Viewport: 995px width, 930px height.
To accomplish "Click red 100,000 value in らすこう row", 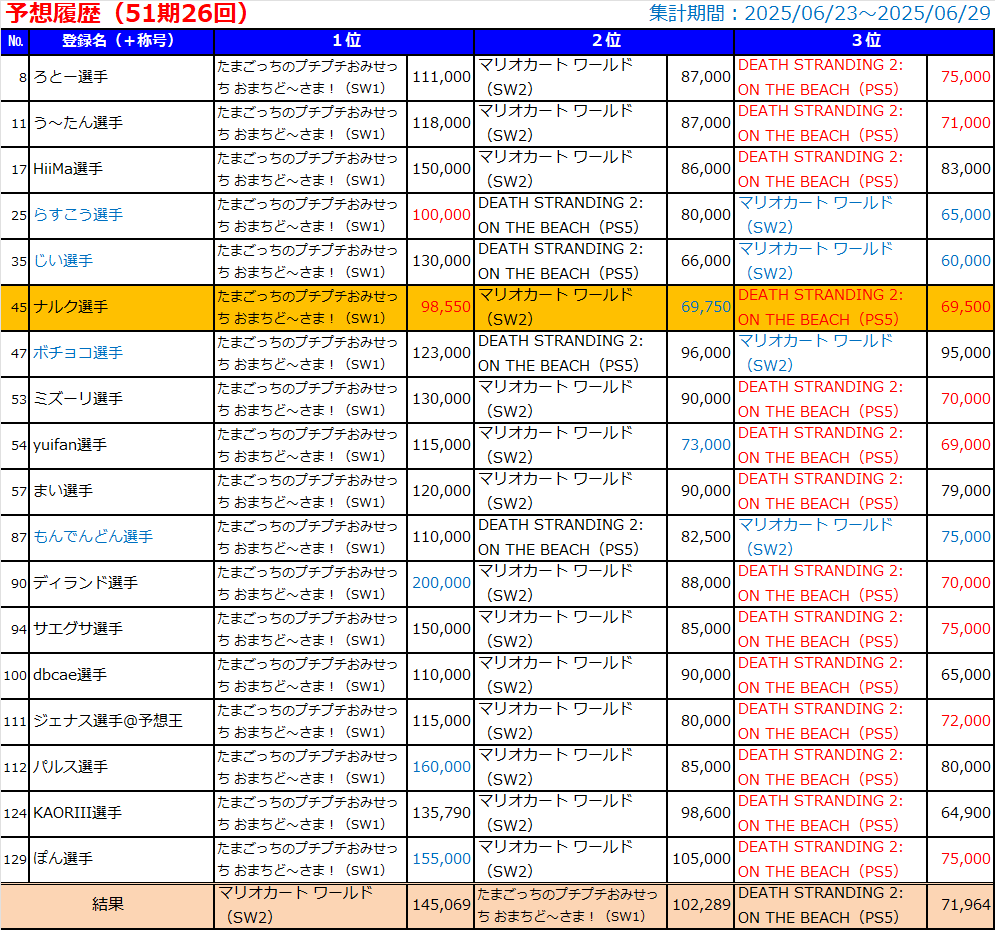I will (442, 215).
